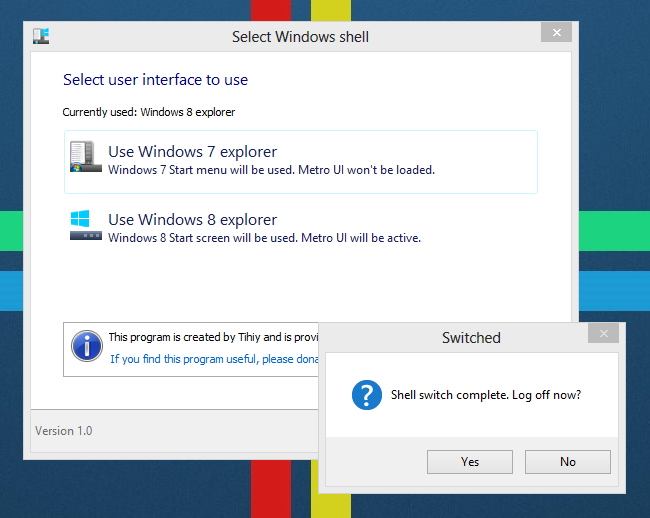This screenshot has width=650, height=518.
Task: Choose Use Windows 7 explorer option
Action: (x=301, y=162)
